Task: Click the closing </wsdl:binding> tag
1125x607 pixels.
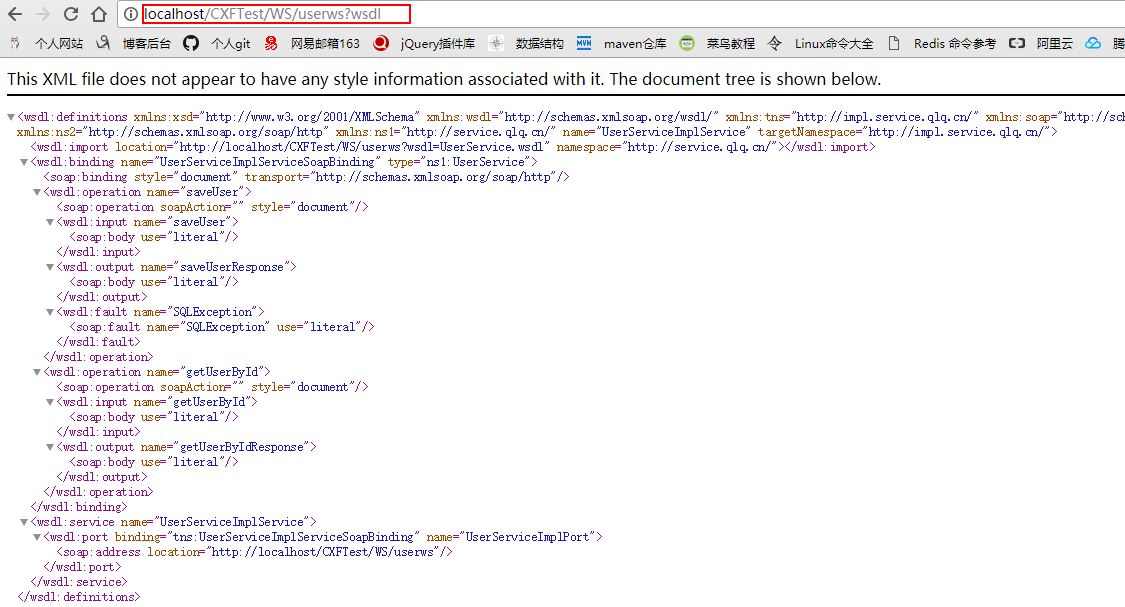Action: [79, 507]
